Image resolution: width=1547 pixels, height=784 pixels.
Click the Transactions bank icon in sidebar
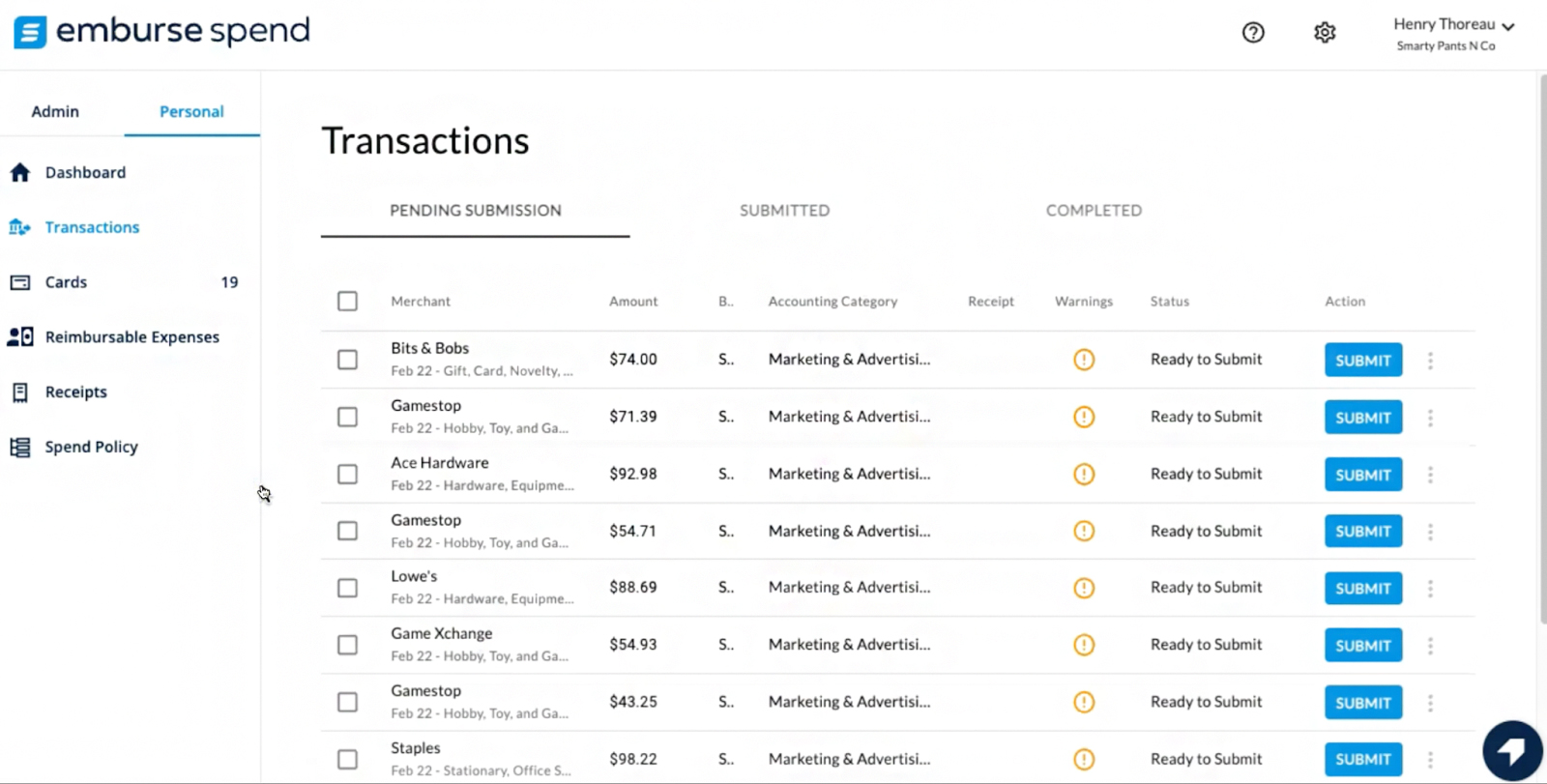[20, 227]
